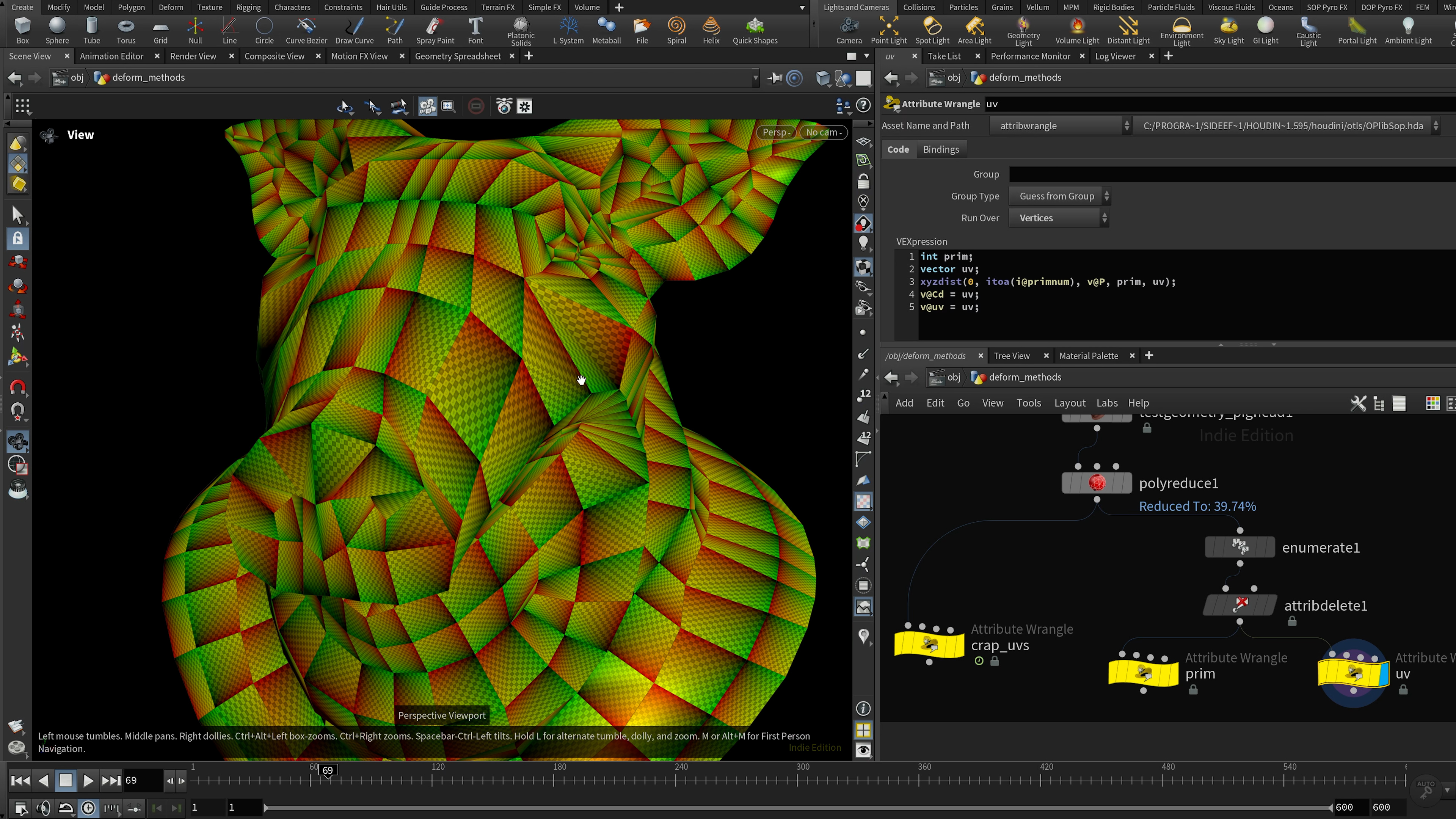
Task: Click the polyreduce1 node icon
Action: [x=1097, y=483]
